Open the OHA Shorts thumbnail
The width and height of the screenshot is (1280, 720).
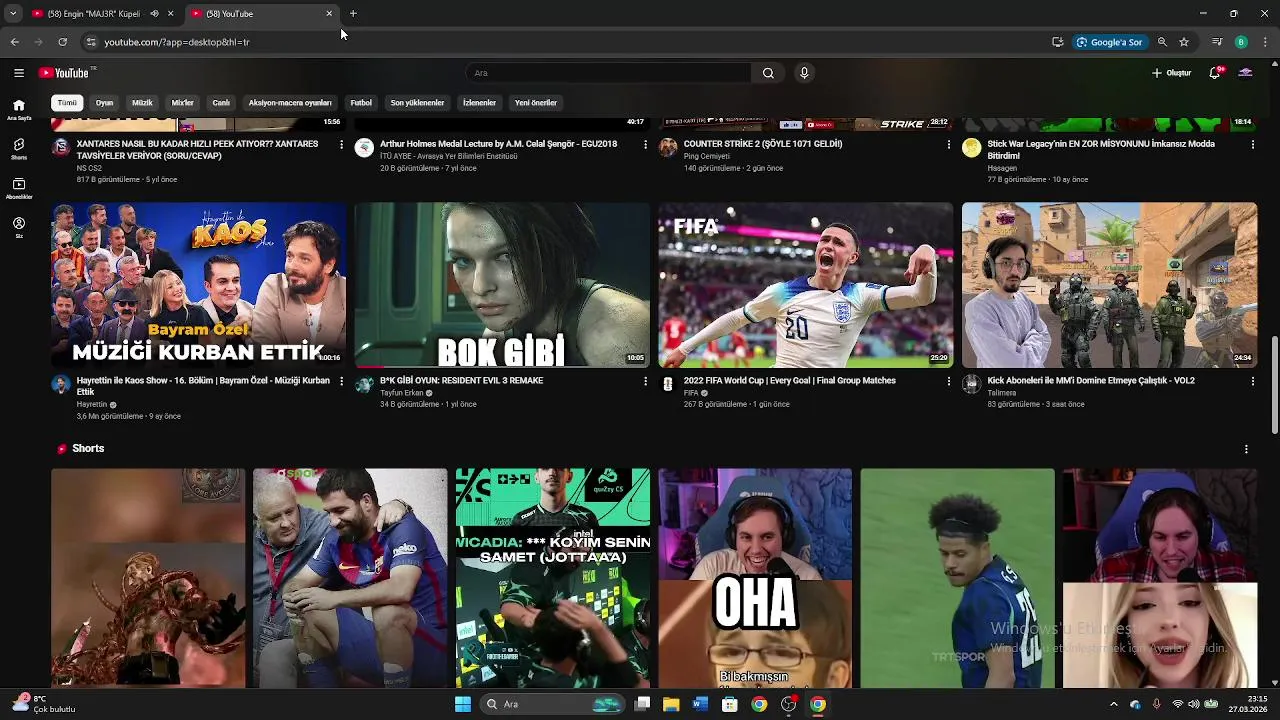click(x=755, y=578)
